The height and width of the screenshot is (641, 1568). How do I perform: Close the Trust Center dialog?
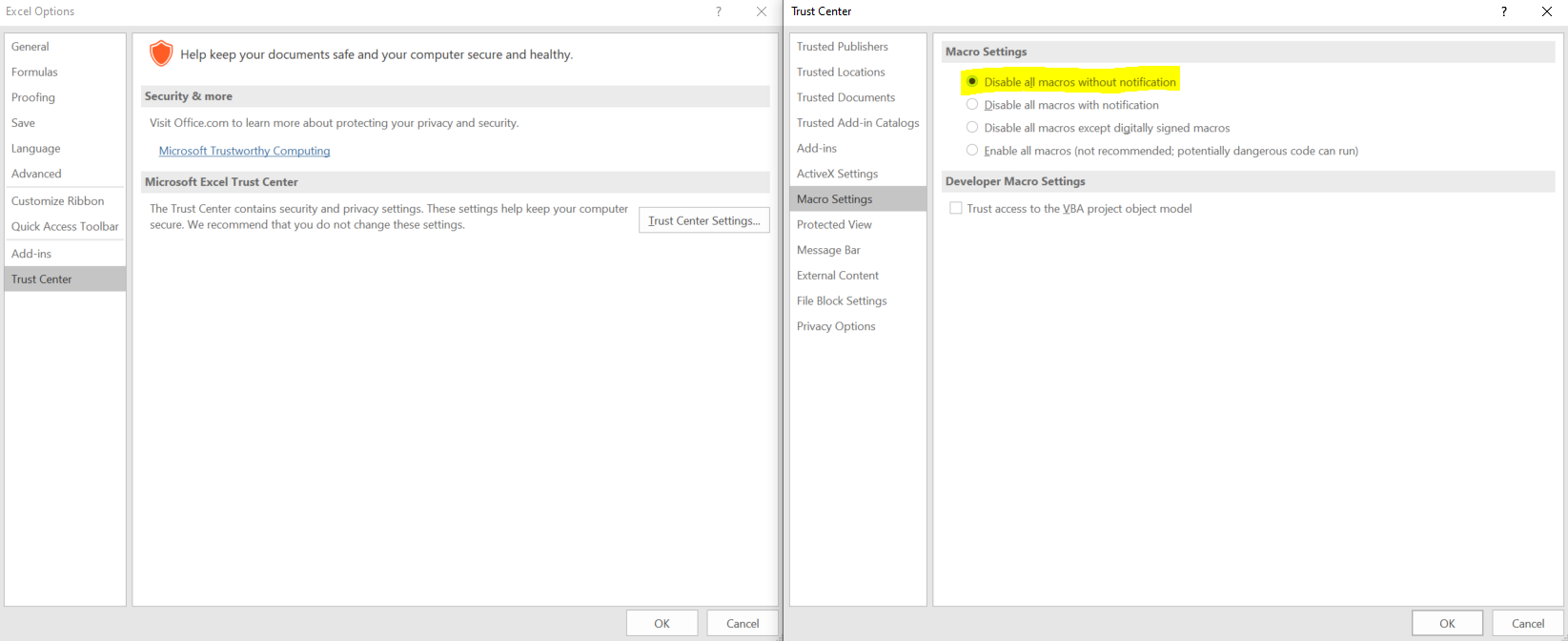tap(1546, 11)
